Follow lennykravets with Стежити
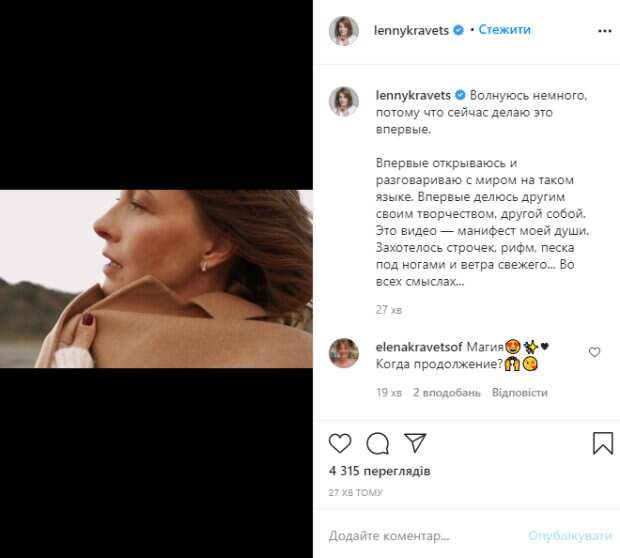Viewport: 620px width, 558px height. coord(504,30)
